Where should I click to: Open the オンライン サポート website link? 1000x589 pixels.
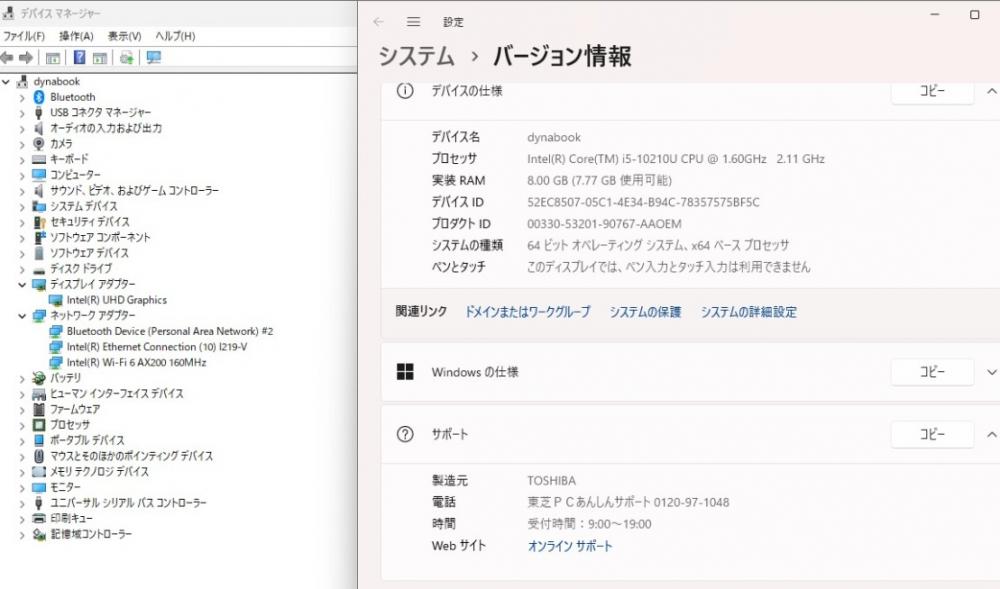click(x=570, y=546)
